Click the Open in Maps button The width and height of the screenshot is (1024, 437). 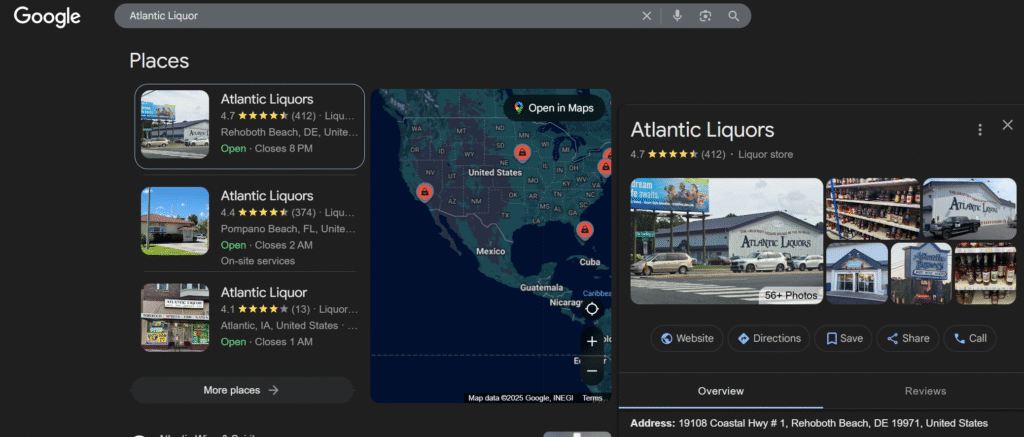click(x=554, y=108)
